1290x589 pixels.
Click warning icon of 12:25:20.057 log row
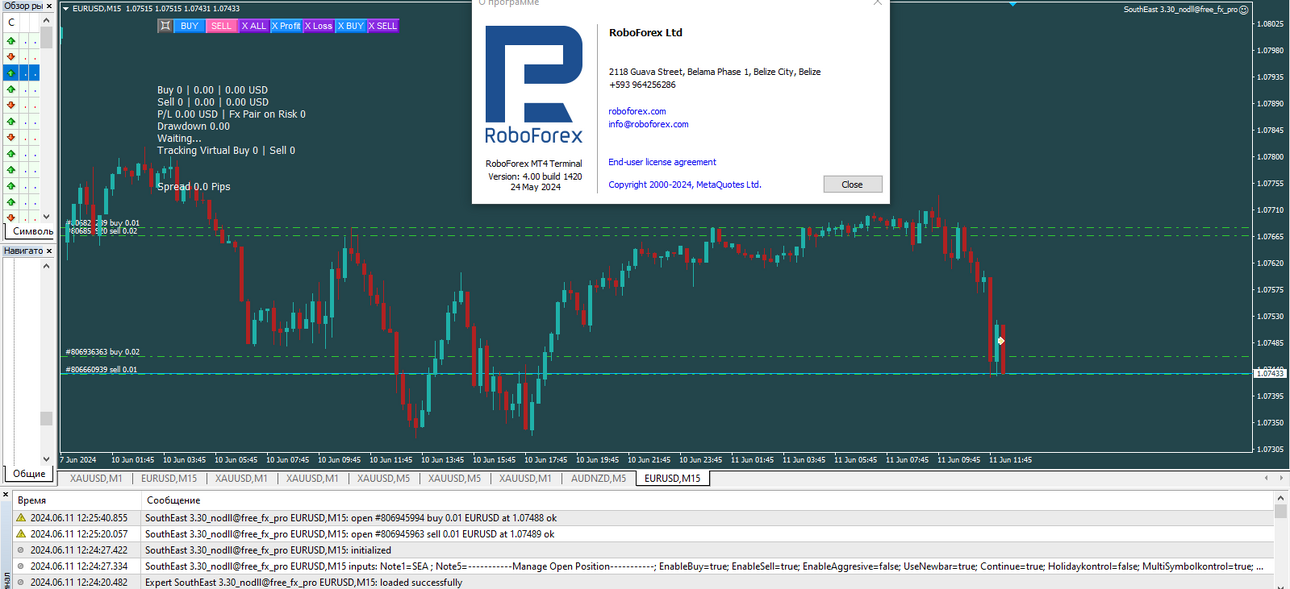pos(20,534)
